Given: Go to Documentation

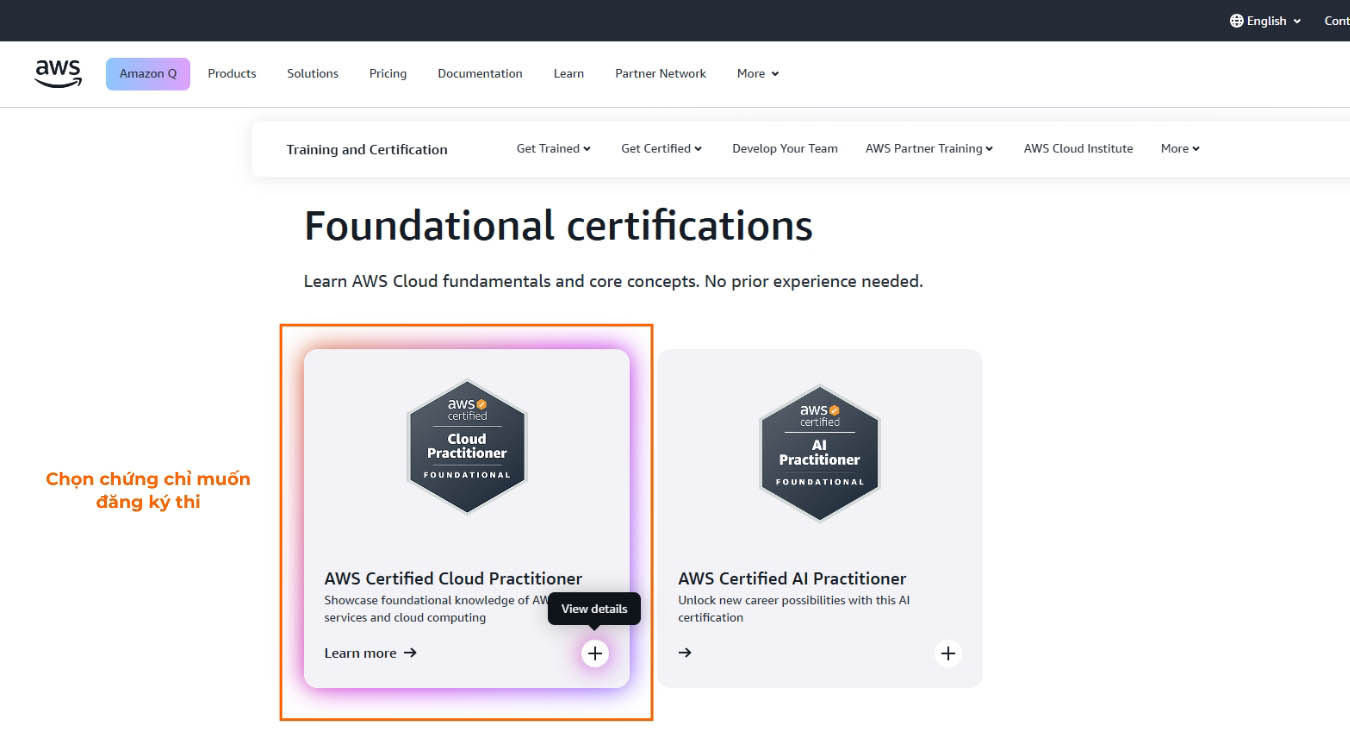Looking at the screenshot, I should pyautogui.click(x=480, y=74).
